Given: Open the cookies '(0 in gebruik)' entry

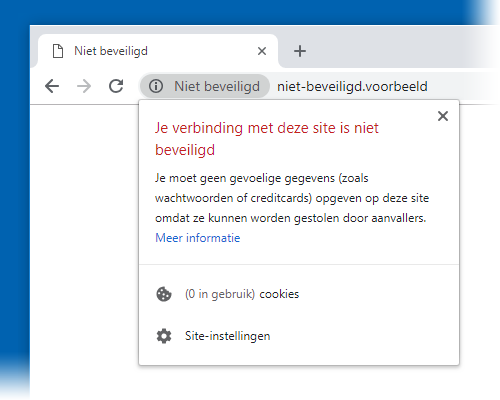Looking at the screenshot, I should (242, 294).
